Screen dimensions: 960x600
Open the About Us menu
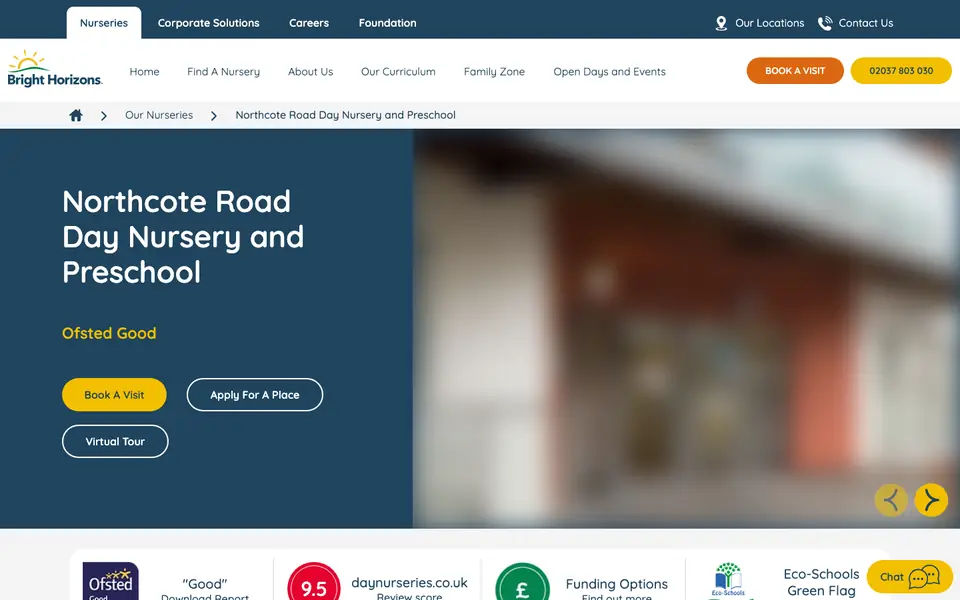tap(310, 72)
